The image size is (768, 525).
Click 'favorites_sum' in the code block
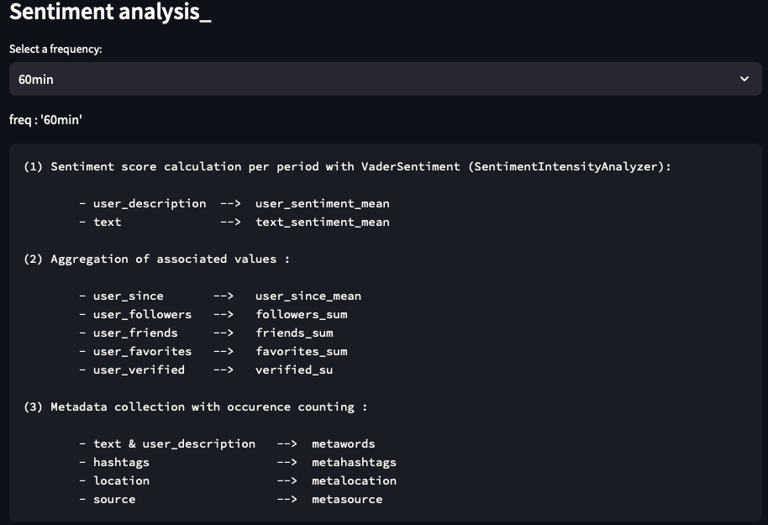click(x=301, y=351)
